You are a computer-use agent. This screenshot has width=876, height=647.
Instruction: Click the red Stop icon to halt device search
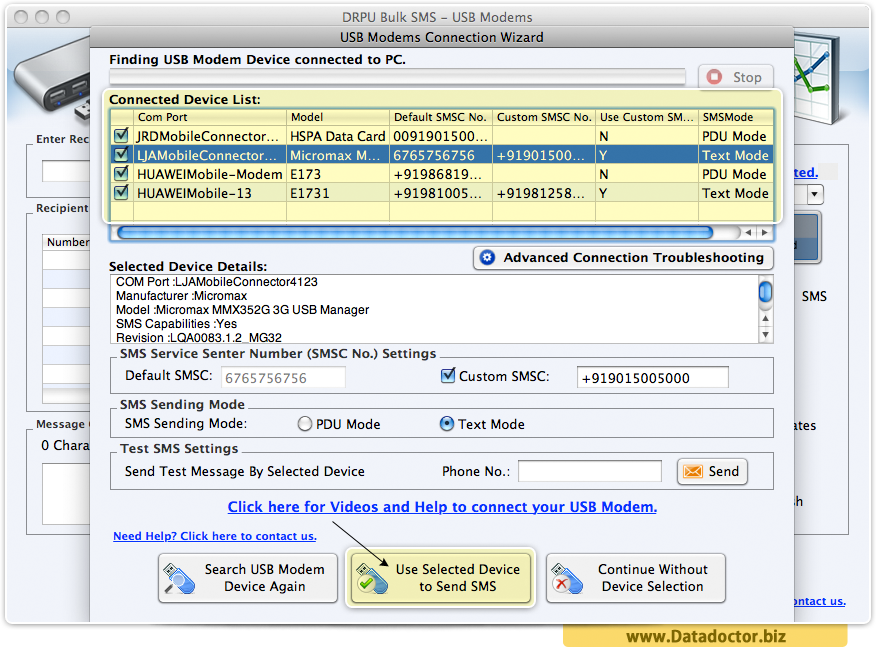pyautogui.click(x=712, y=76)
